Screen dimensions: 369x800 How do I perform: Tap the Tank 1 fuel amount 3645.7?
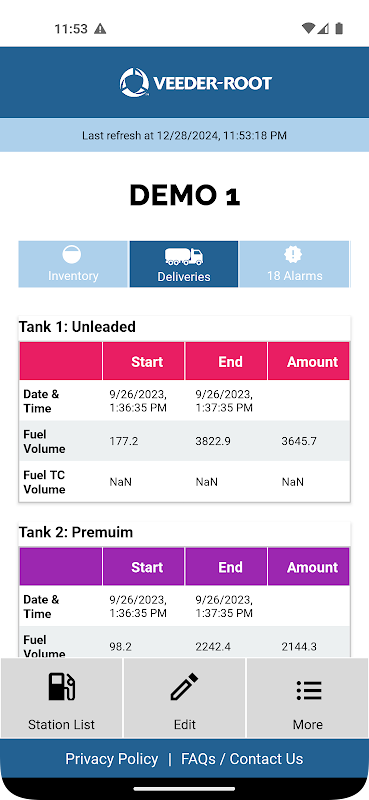[299, 441]
